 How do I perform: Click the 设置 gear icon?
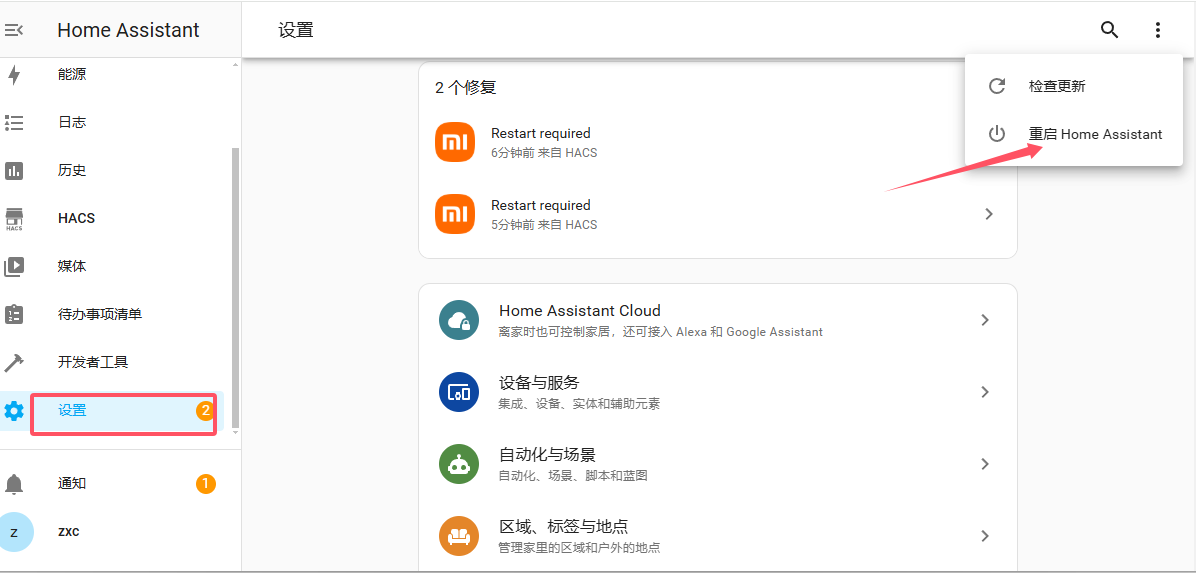point(14,410)
